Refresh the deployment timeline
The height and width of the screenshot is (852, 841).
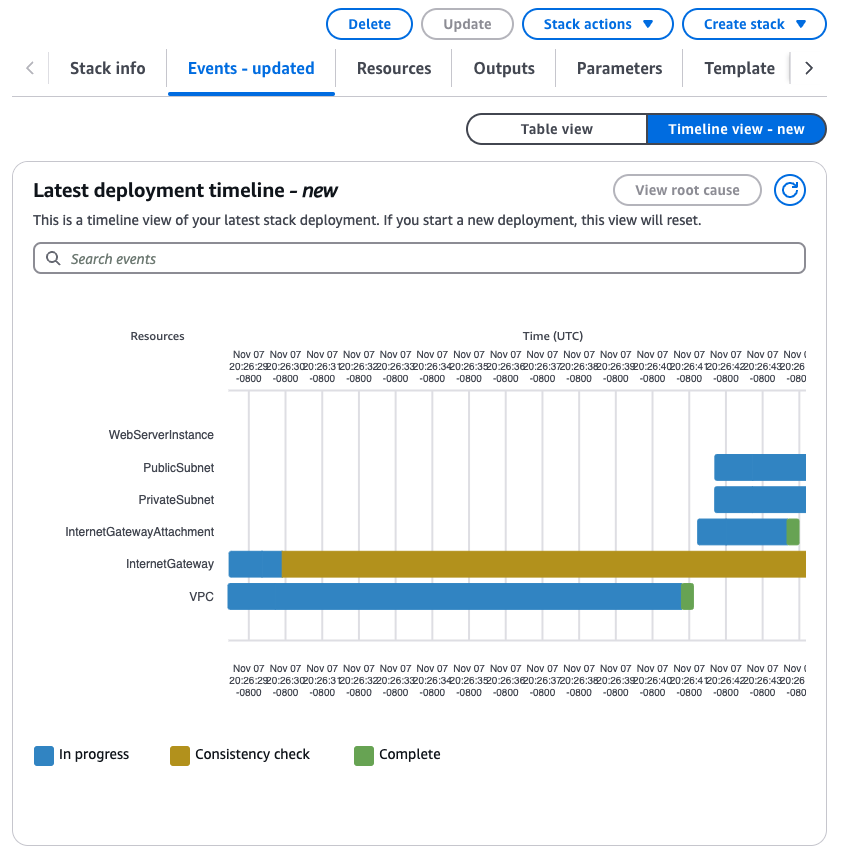[x=789, y=190]
